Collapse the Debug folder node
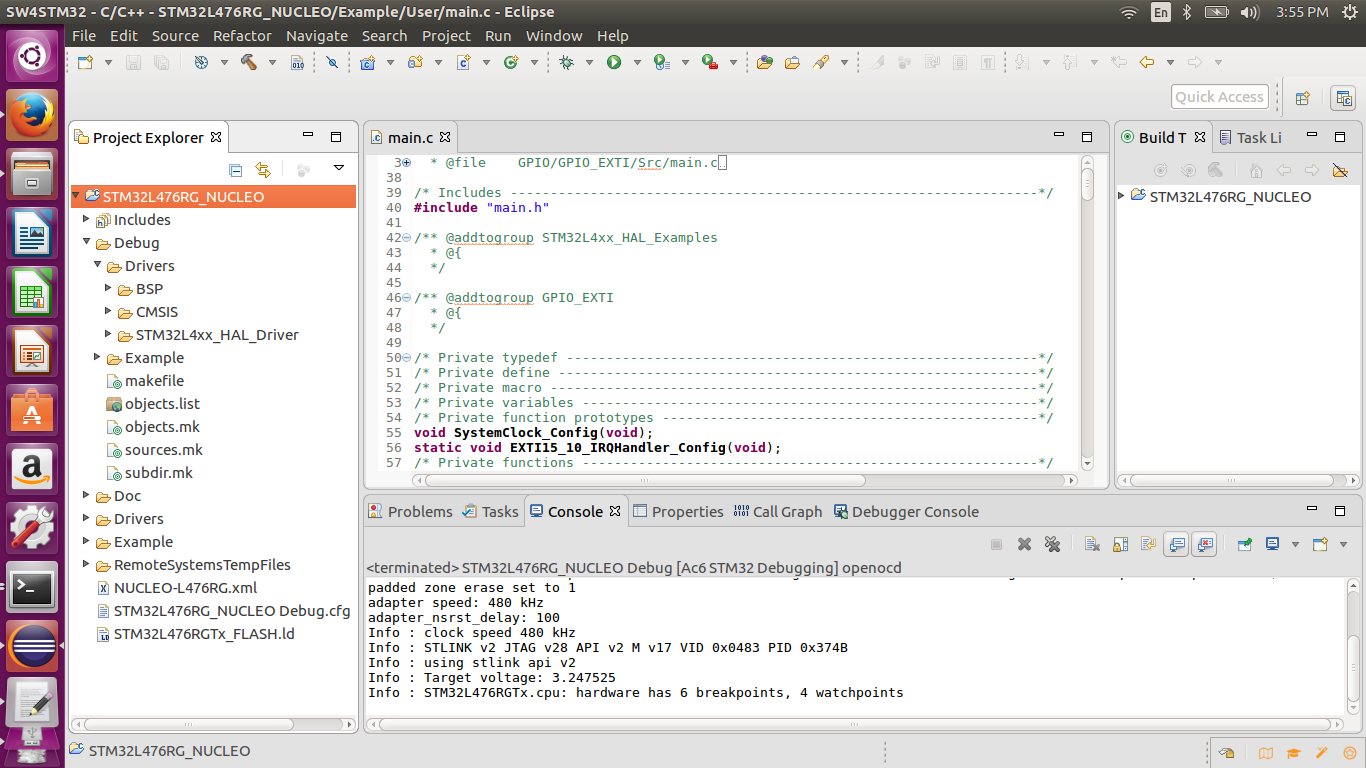 coord(87,243)
